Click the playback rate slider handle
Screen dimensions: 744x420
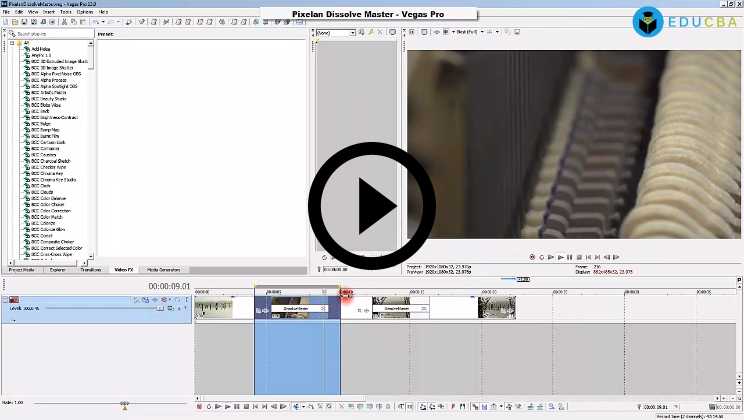pos(124,405)
